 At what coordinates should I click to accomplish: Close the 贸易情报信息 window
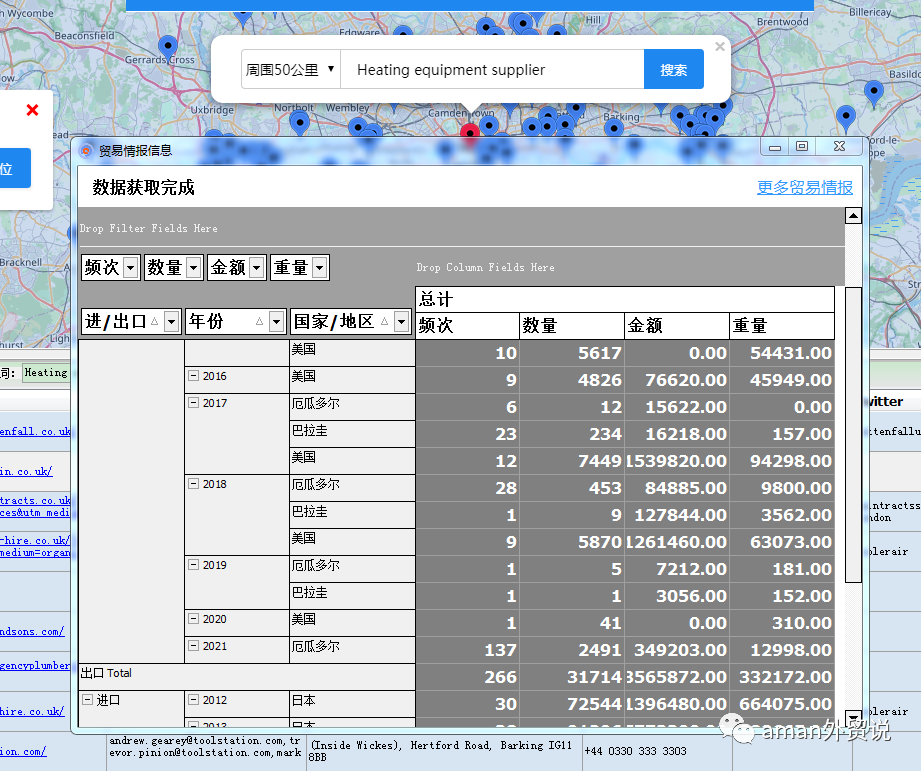coord(839,147)
